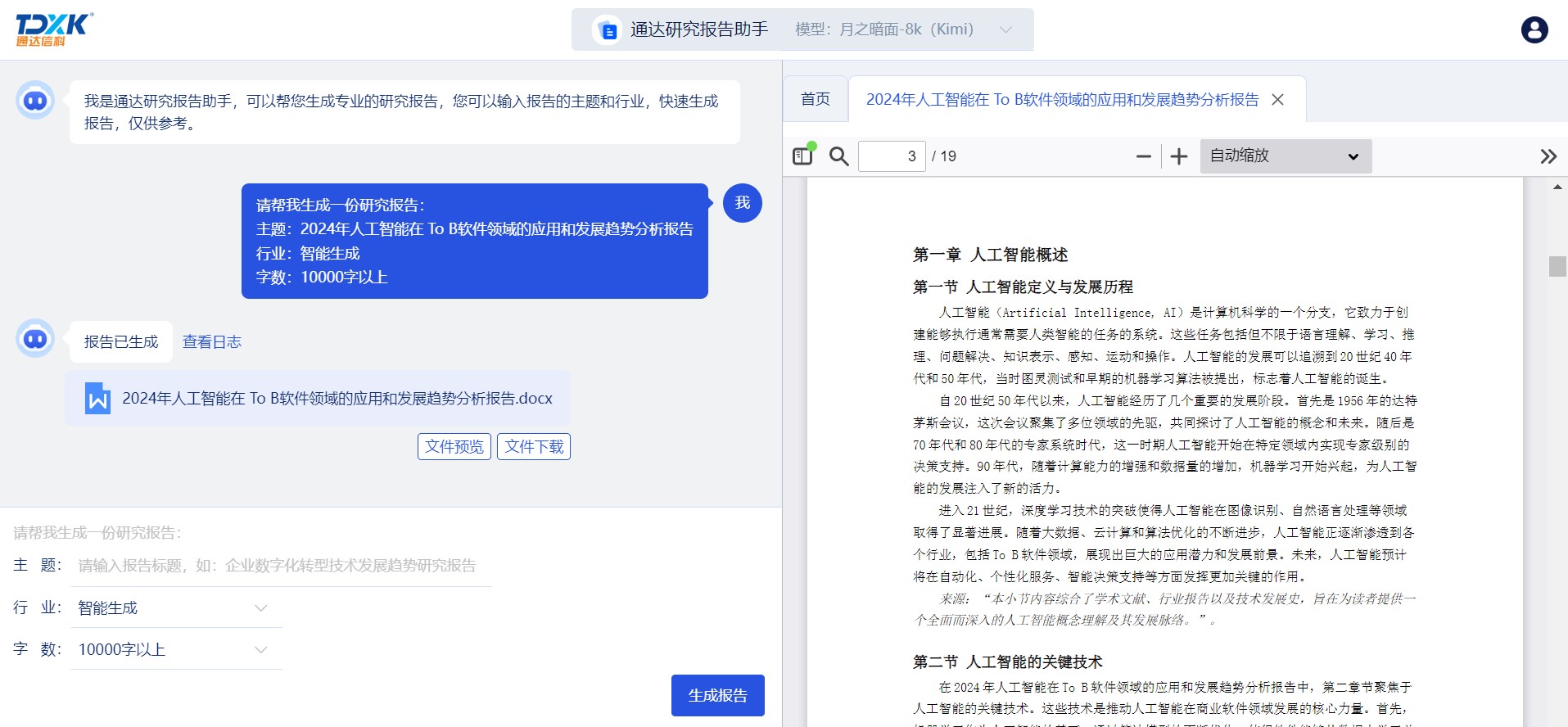Toggle the PDF sidebar panel
Image resolution: width=1568 pixels, height=727 pixels.
point(803,156)
